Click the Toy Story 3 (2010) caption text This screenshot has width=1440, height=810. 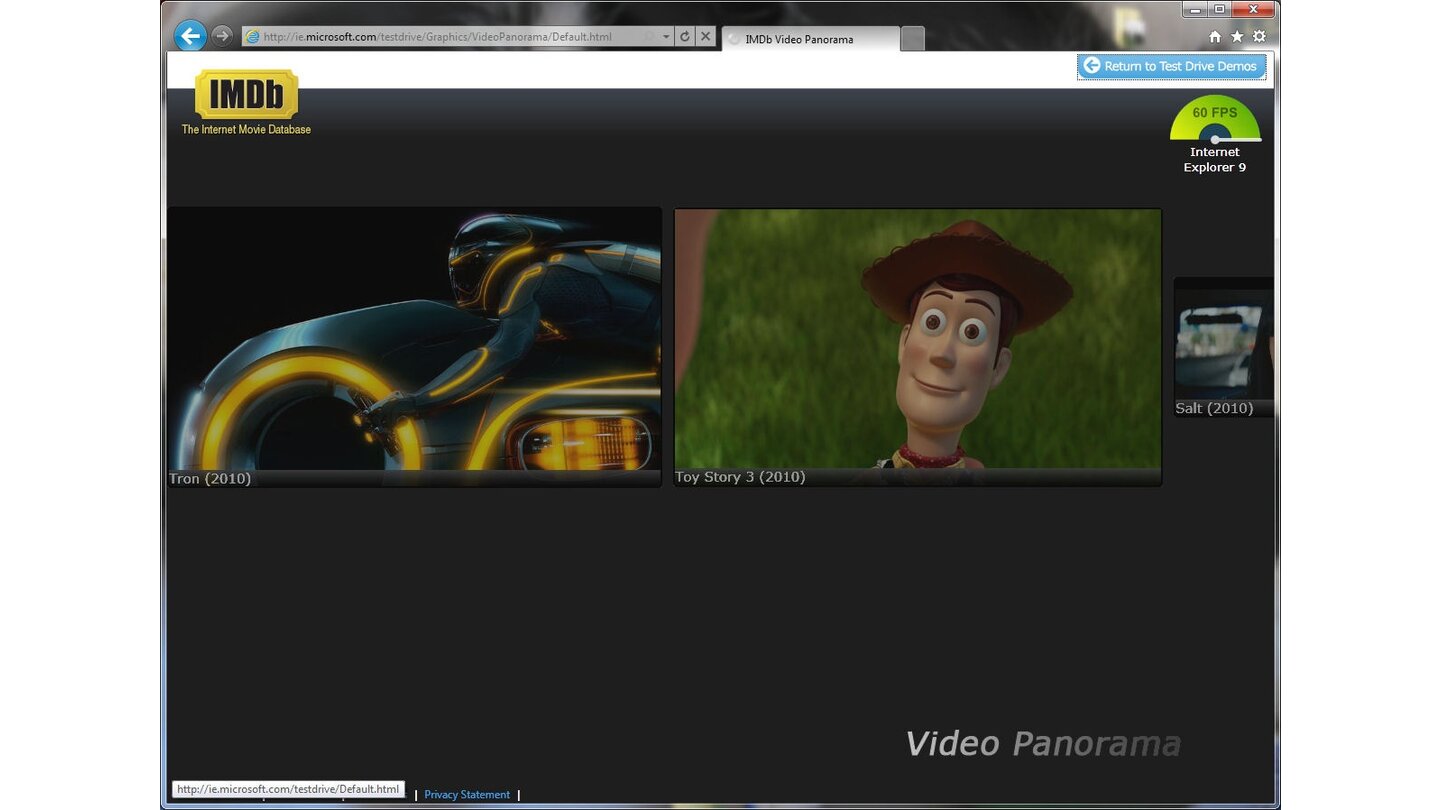740,477
